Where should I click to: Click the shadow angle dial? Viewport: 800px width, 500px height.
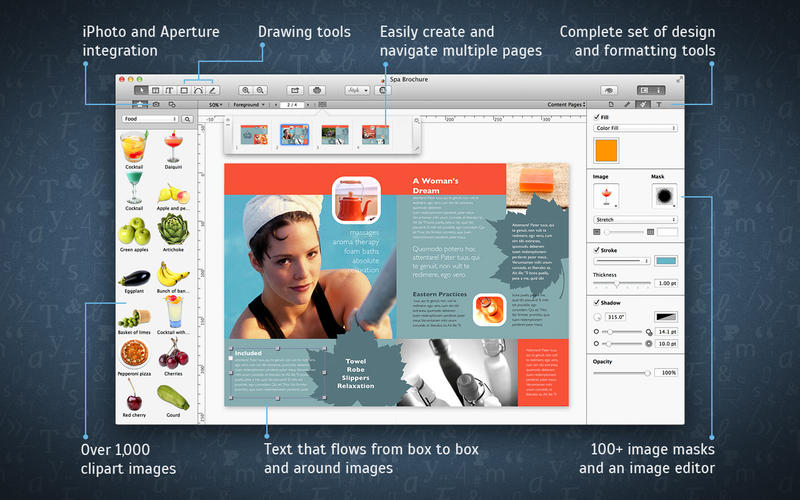click(x=597, y=317)
